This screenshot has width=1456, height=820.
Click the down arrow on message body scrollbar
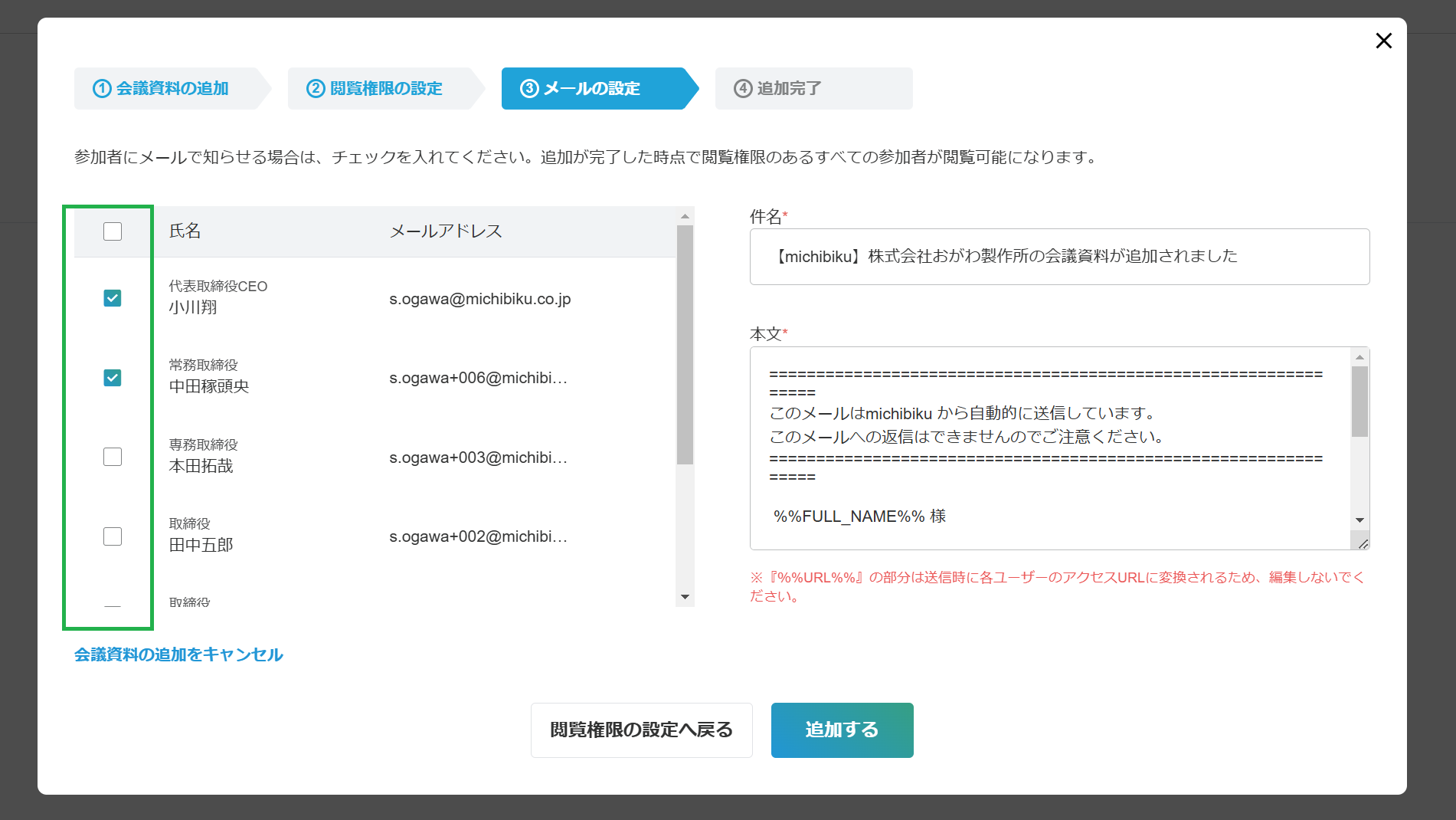tap(1360, 520)
